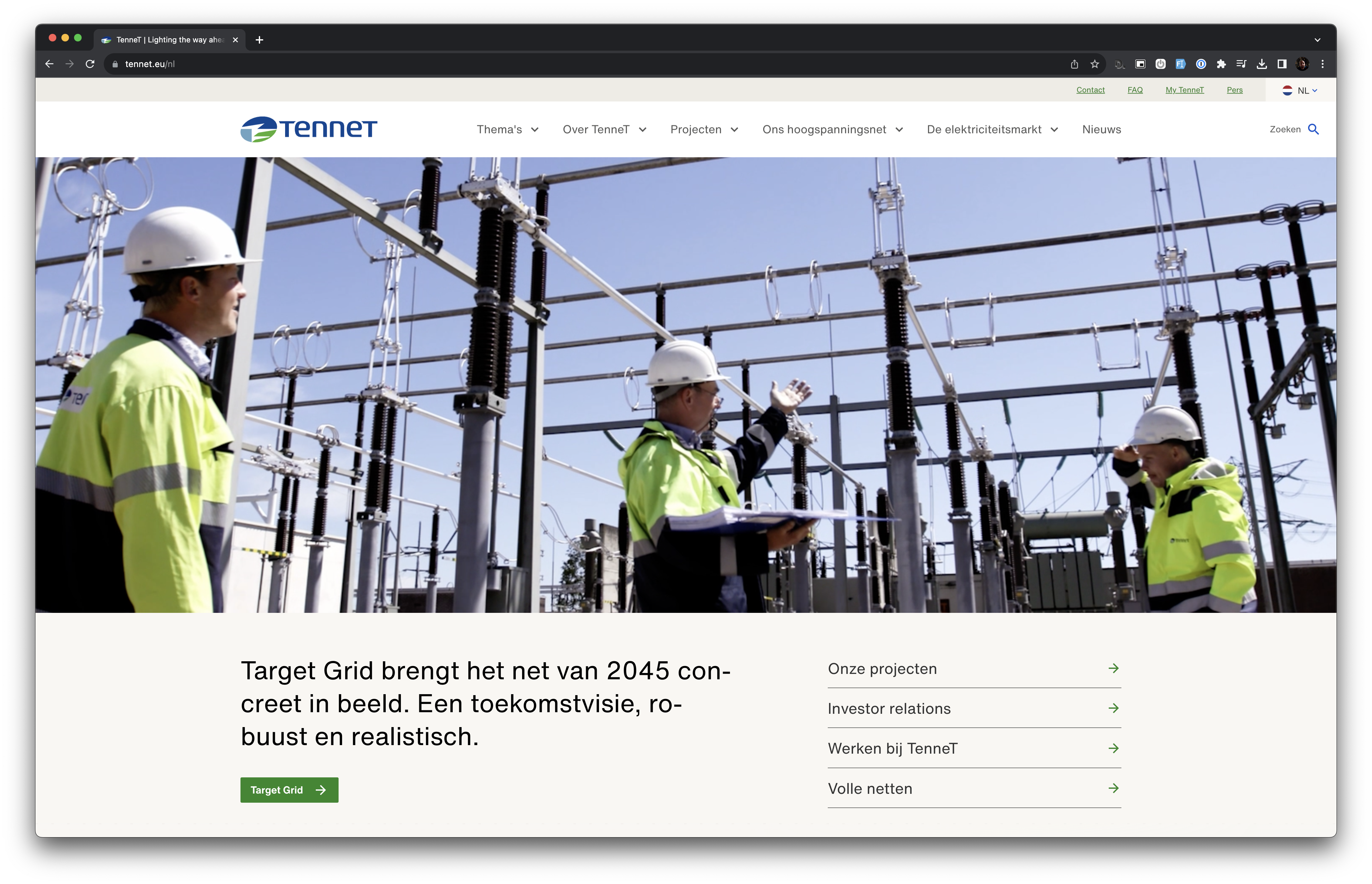Open Chrome extensions puzzle icon
Screen dimensions: 1372x884
point(1221,64)
